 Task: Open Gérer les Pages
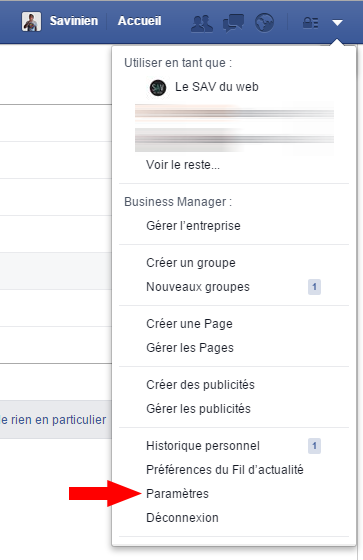point(190,348)
